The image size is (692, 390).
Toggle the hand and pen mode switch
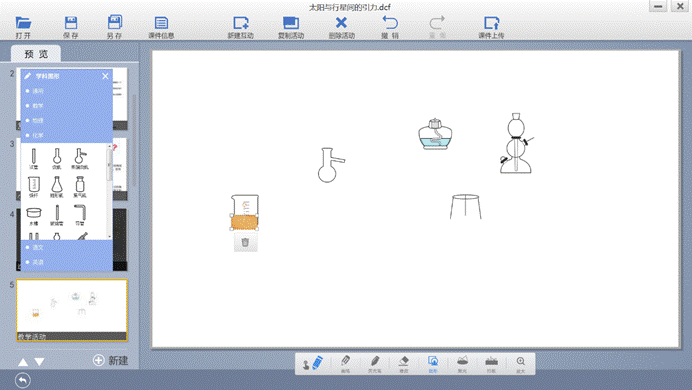pyautogui.click(x=312, y=364)
